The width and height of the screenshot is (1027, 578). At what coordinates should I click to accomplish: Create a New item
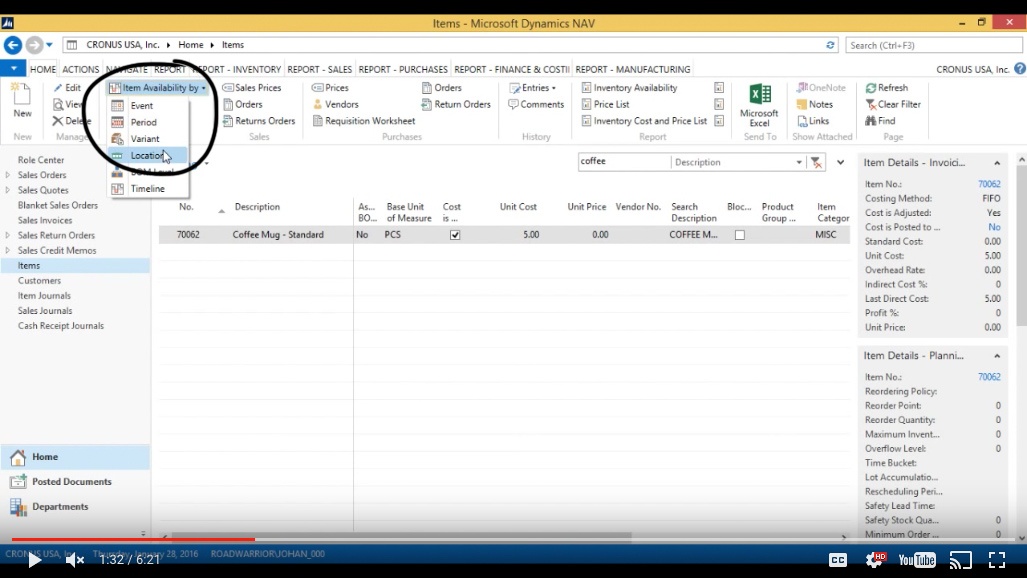coord(22,100)
